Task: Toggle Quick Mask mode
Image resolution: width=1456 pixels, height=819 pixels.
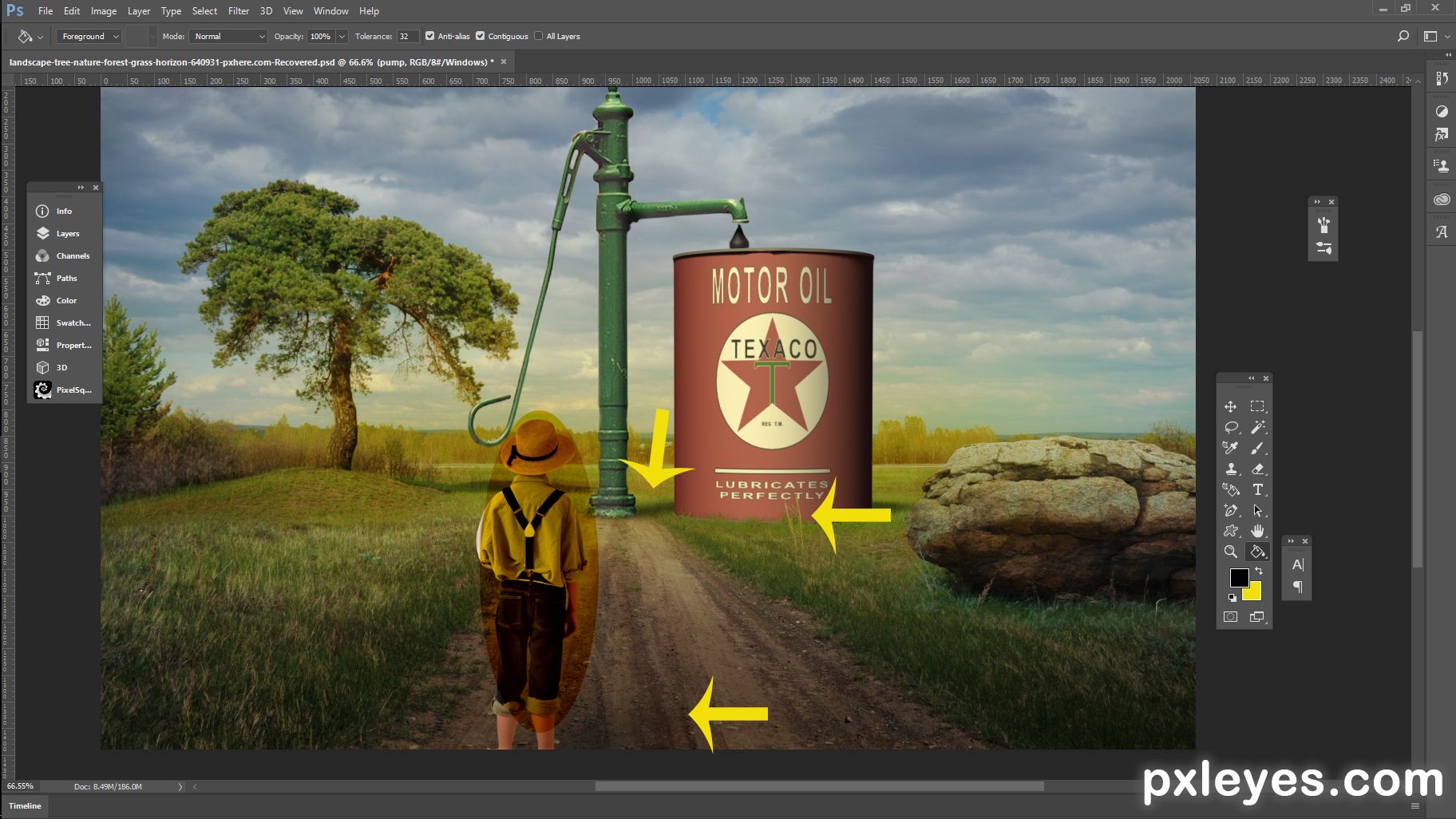Action: pyautogui.click(x=1230, y=617)
